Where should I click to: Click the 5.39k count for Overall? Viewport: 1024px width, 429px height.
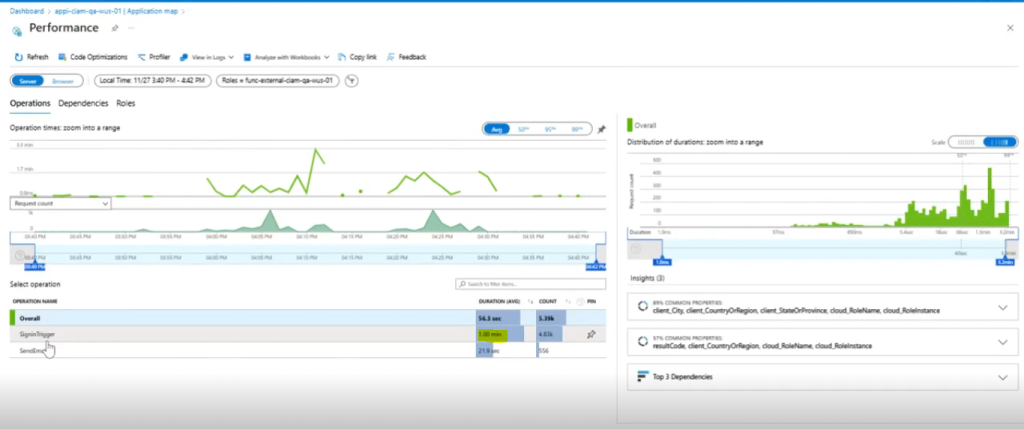(x=547, y=318)
